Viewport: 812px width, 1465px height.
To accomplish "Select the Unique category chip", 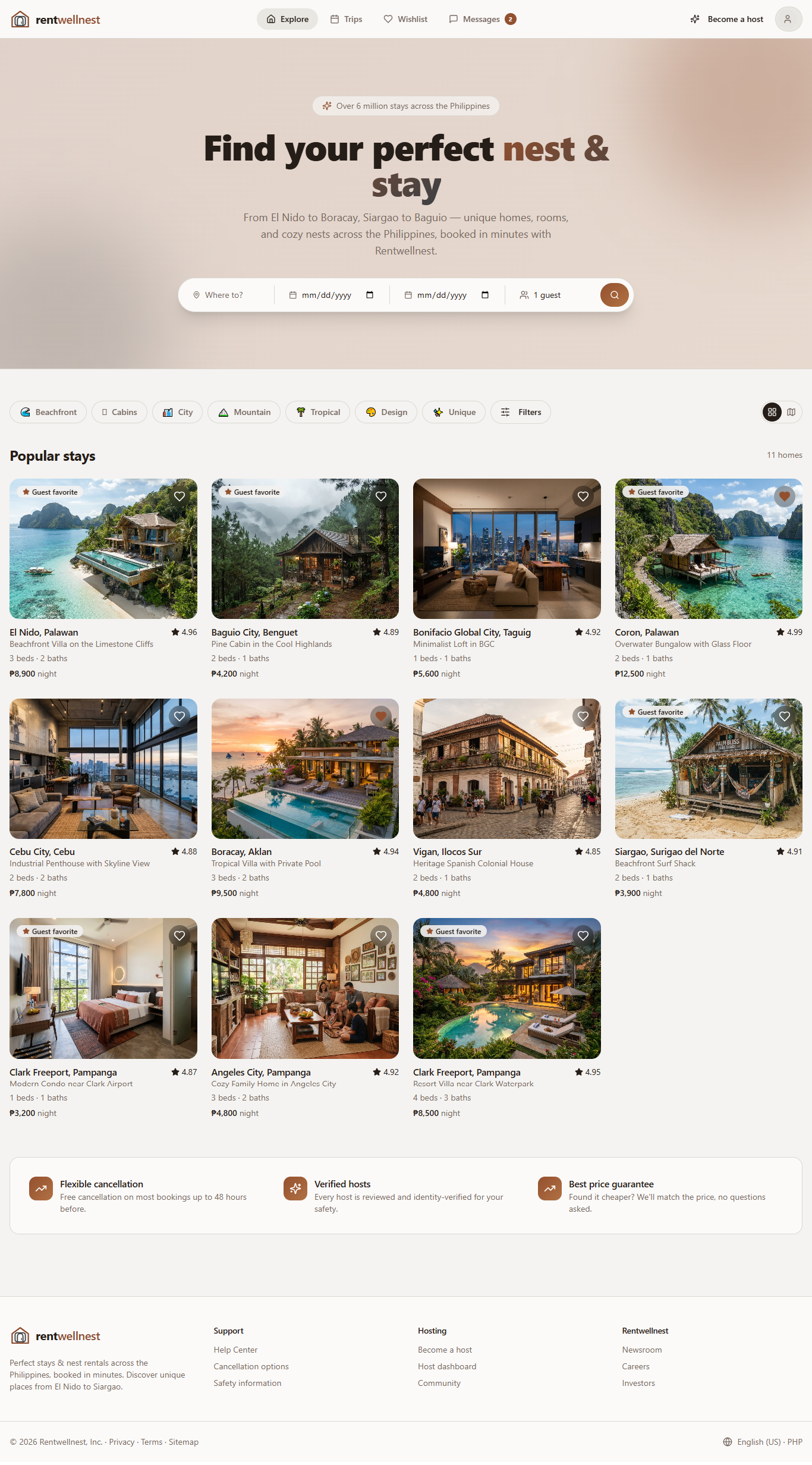I will pos(454,412).
